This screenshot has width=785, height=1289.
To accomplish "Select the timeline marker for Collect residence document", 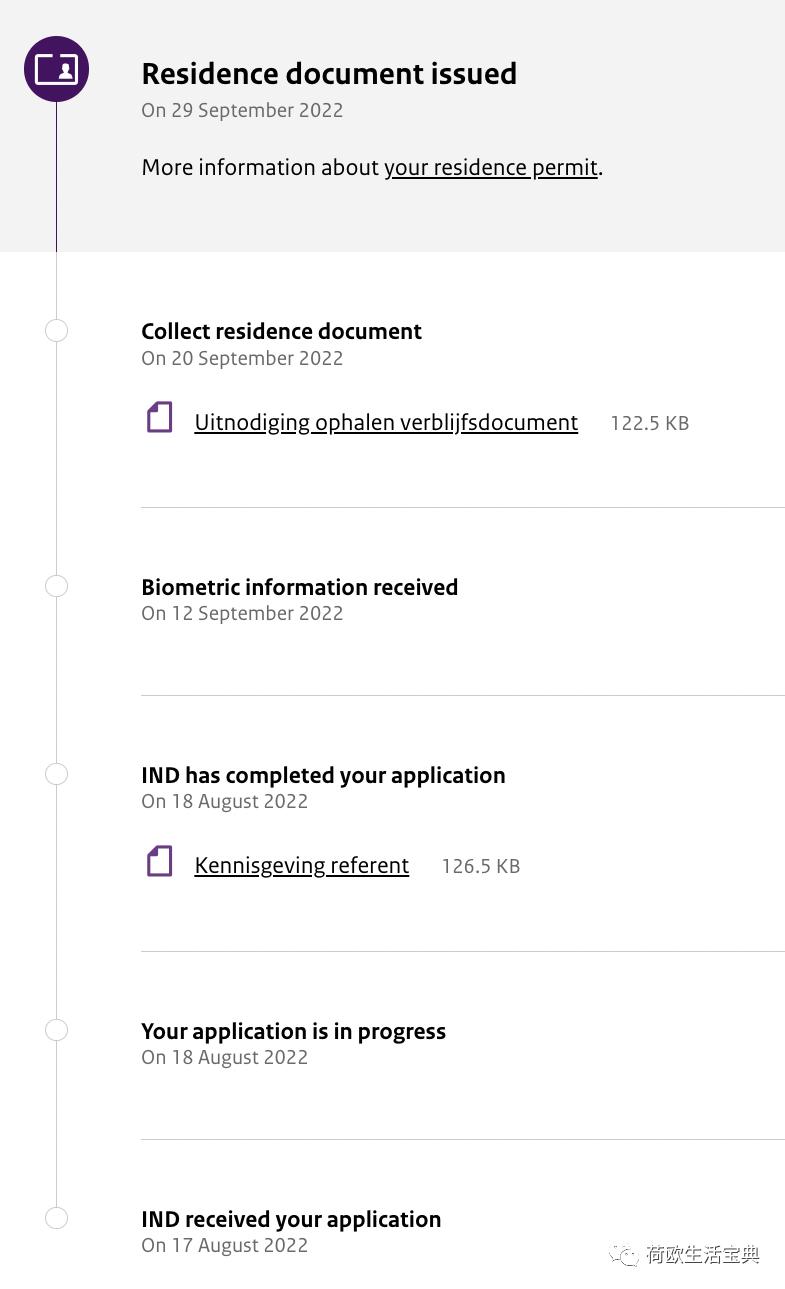I will (x=56, y=330).
